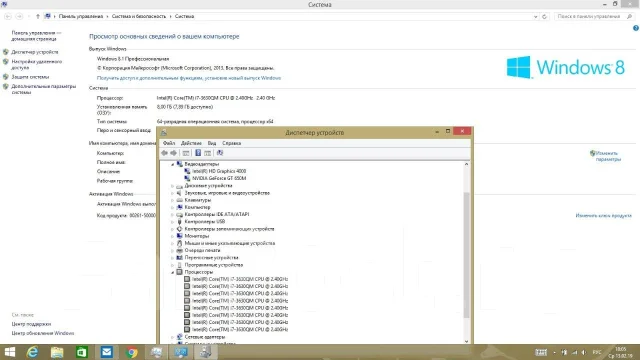Click the Device Manager vertical scrollbar thumb

(466, 255)
